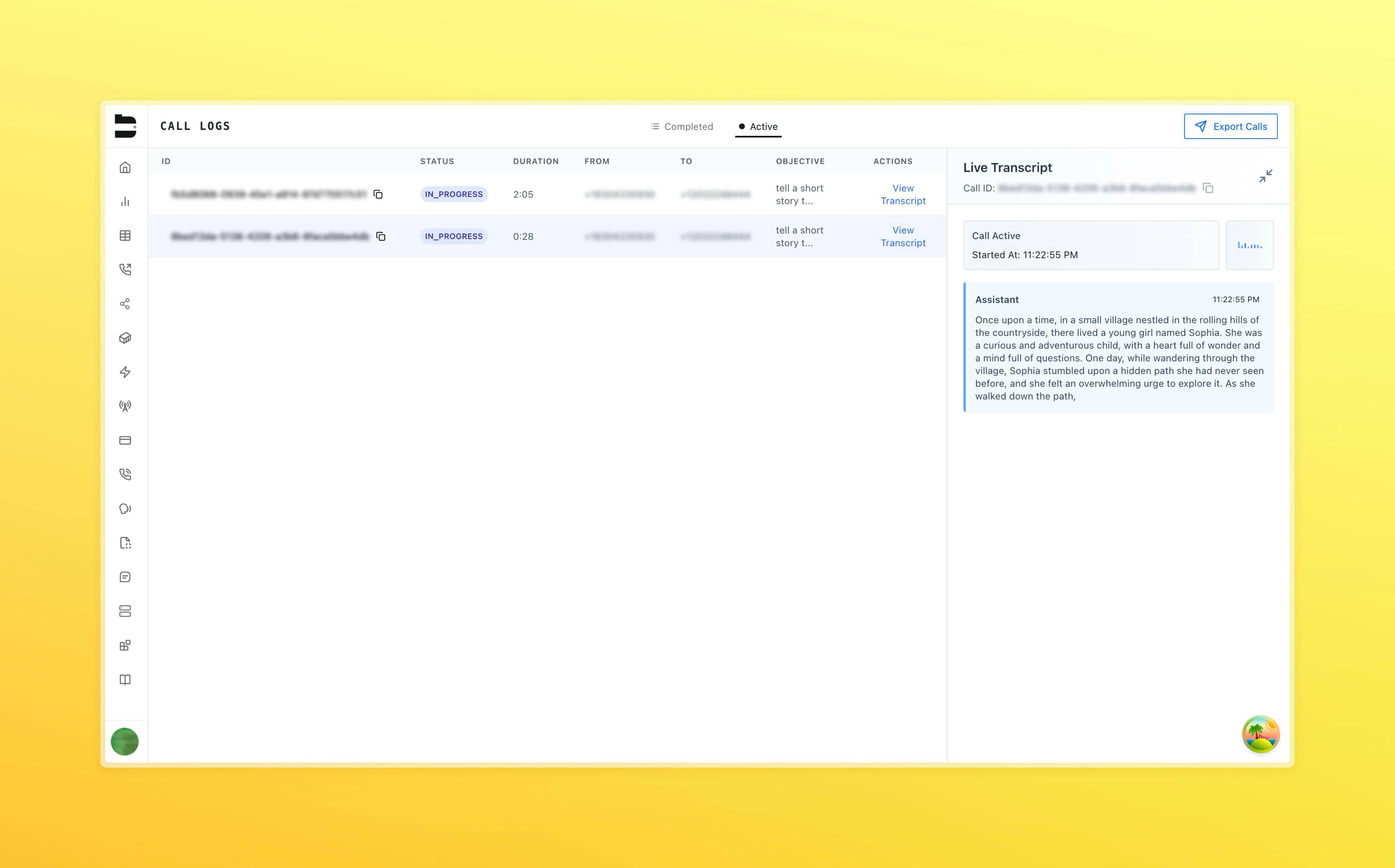Click the TO column header
The height and width of the screenshot is (868, 1395).
point(686,161)
